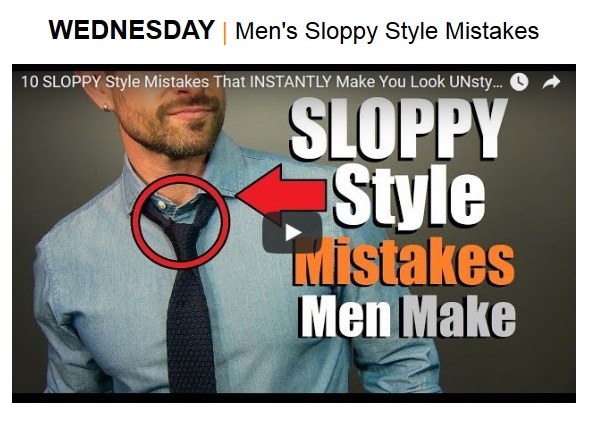Click the white Men word in thumbnail
591x421 pixels.
tap(346, 315)
